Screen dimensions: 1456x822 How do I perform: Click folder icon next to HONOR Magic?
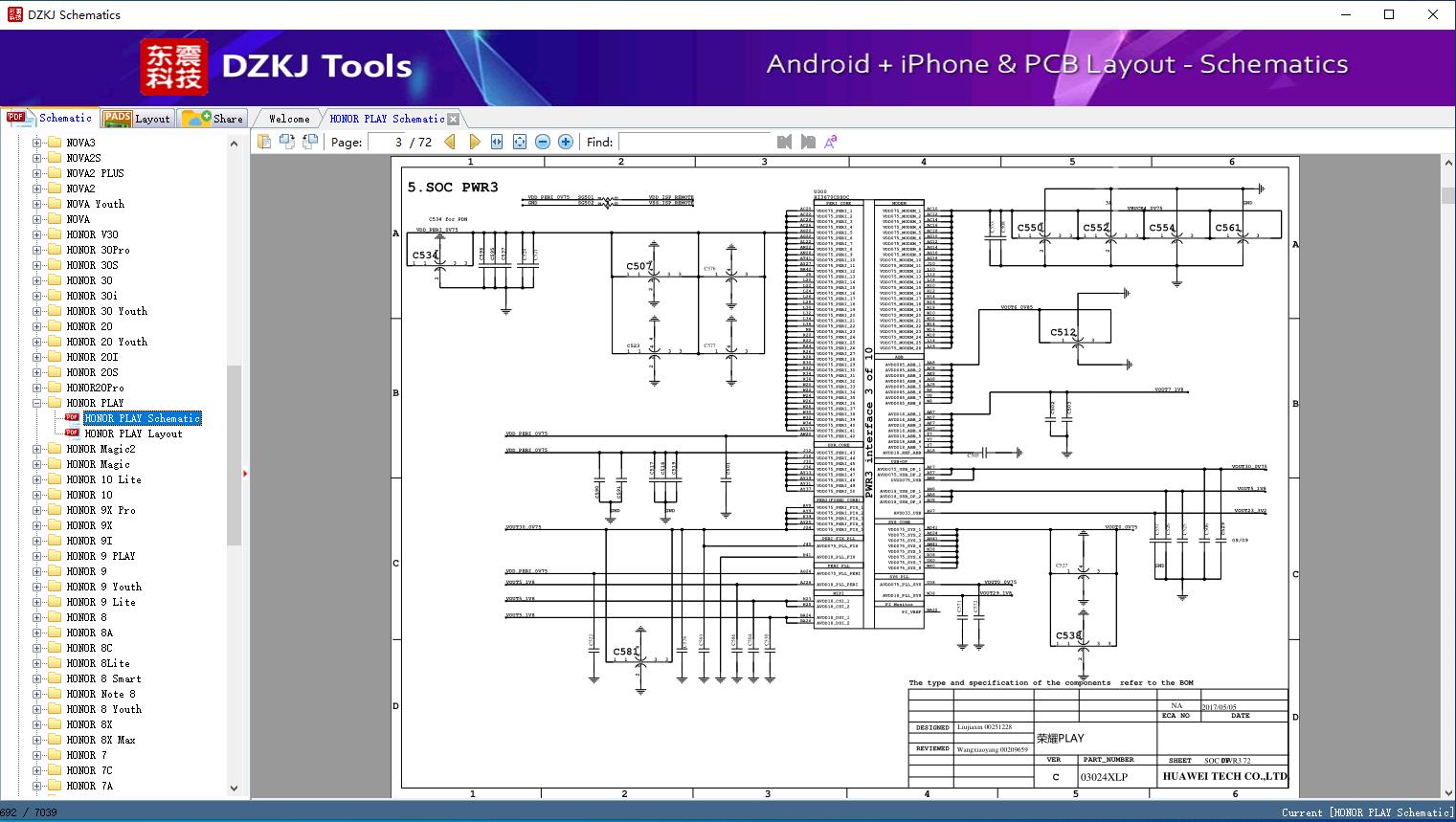[54, 464]
